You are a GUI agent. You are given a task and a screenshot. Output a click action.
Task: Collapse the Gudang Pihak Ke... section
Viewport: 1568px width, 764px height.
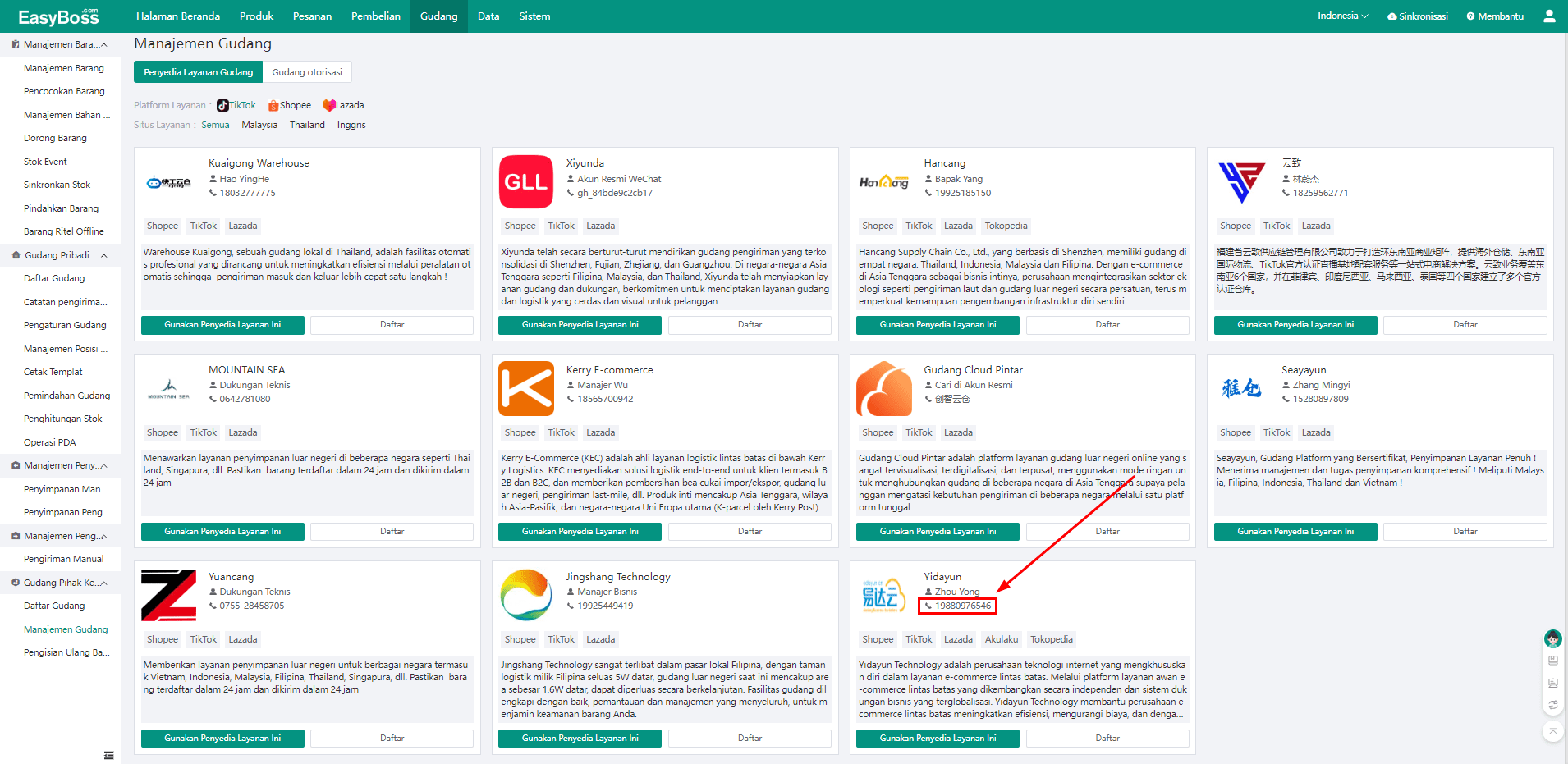tap(104, 583)
